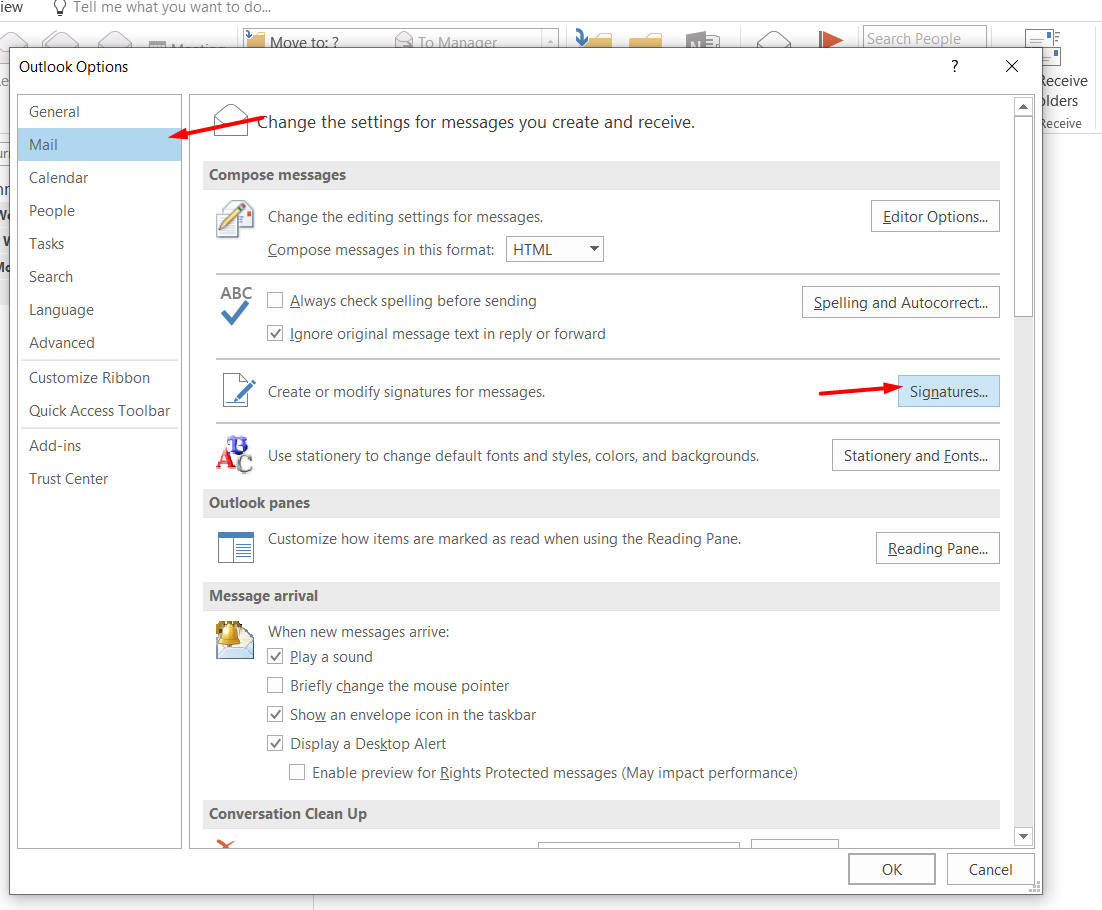Click the stationery ABC fonts icon
Image resolution: width=1102 pixels, height=910 pixels.
(235, 455)
